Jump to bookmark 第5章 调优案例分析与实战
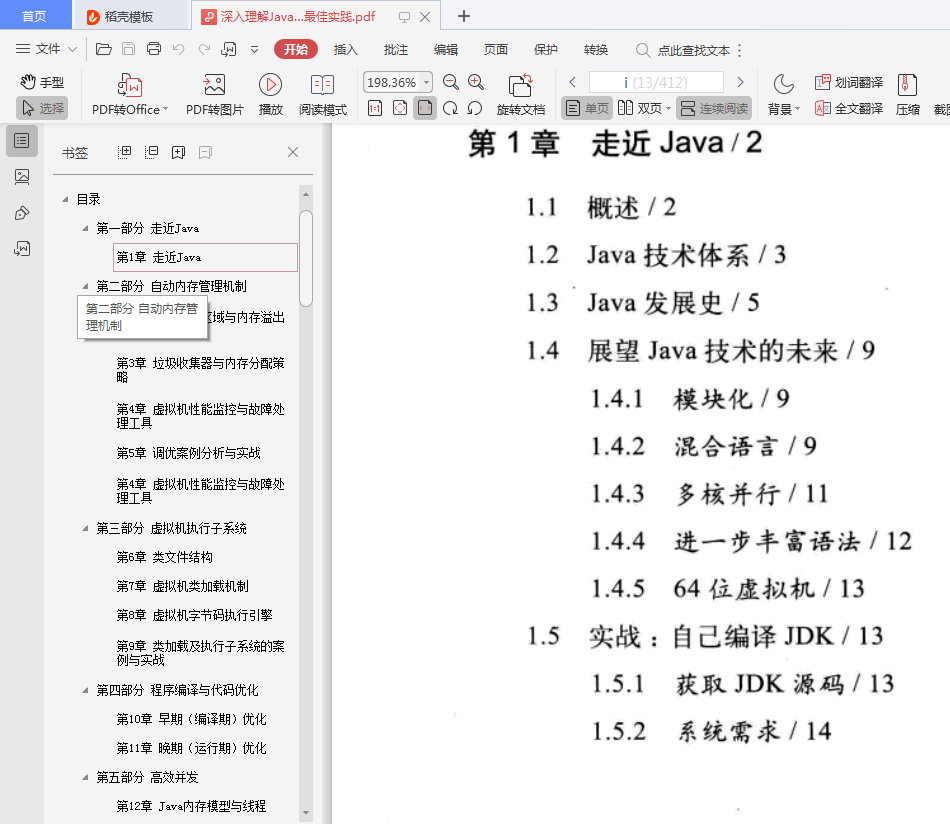The image size is (950, 824). [188, 453]
